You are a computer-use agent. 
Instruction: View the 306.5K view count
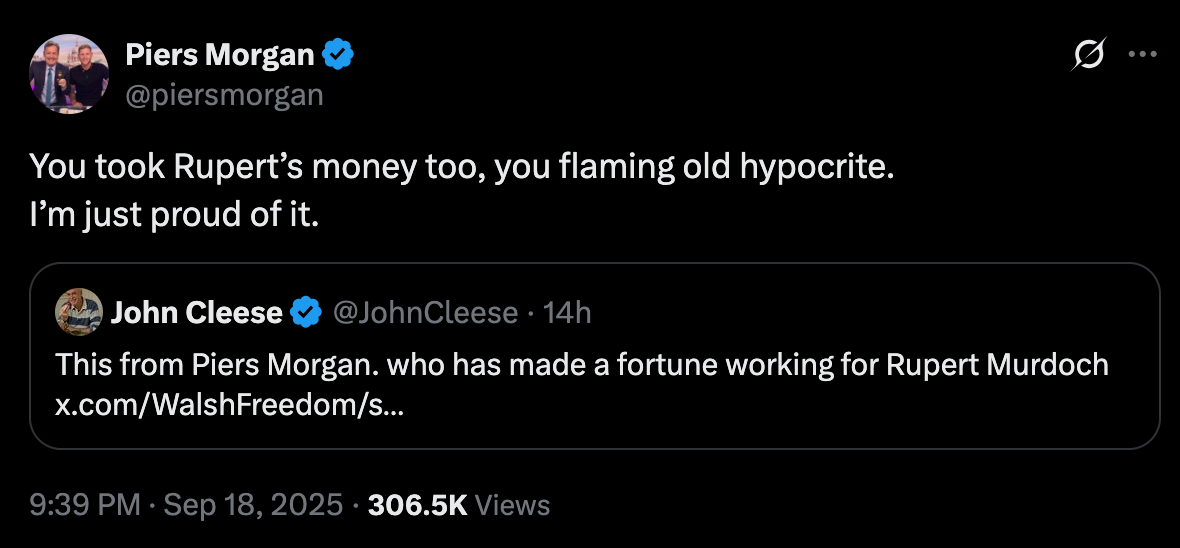pyautogui.click(x=417, y=505)
